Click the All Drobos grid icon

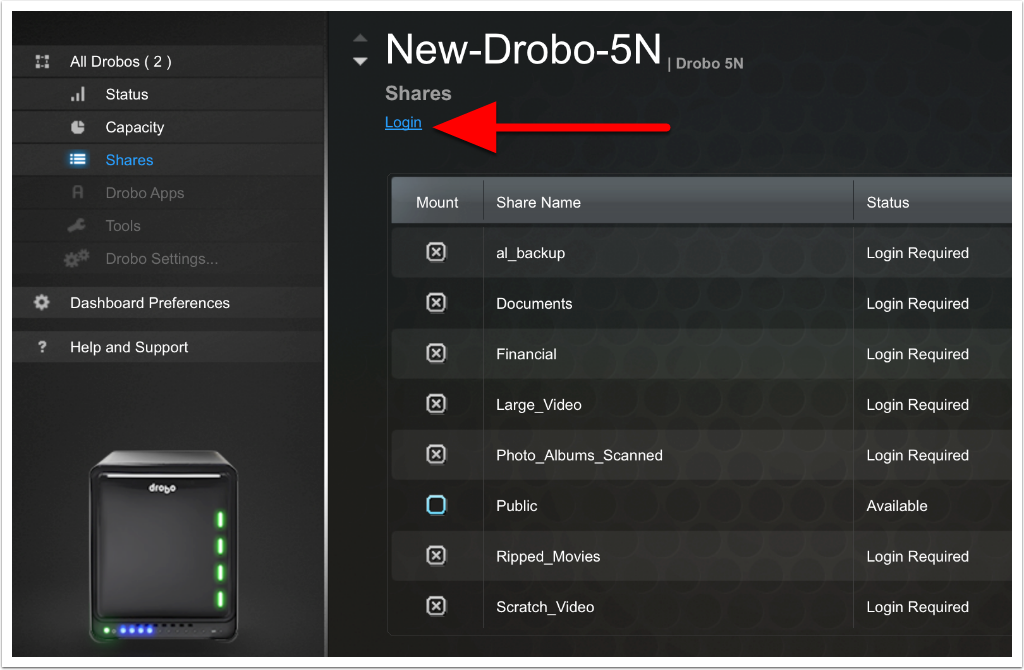(42, 62)
